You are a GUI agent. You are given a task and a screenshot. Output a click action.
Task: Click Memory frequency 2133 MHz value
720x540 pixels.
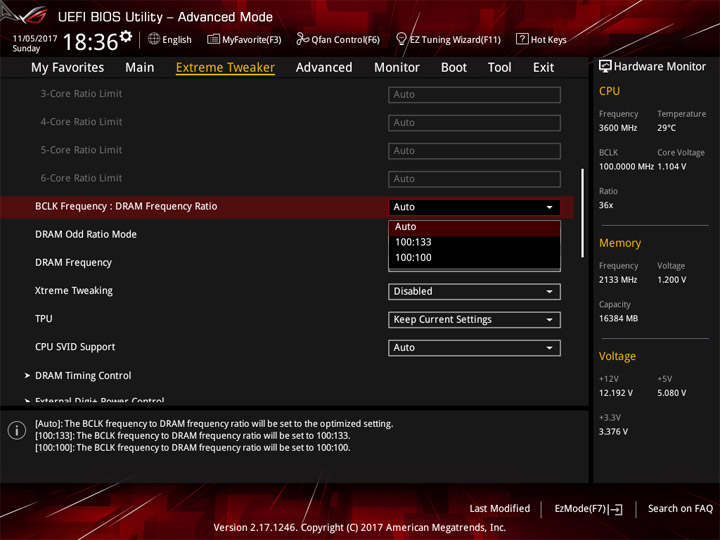click(618, 280)
